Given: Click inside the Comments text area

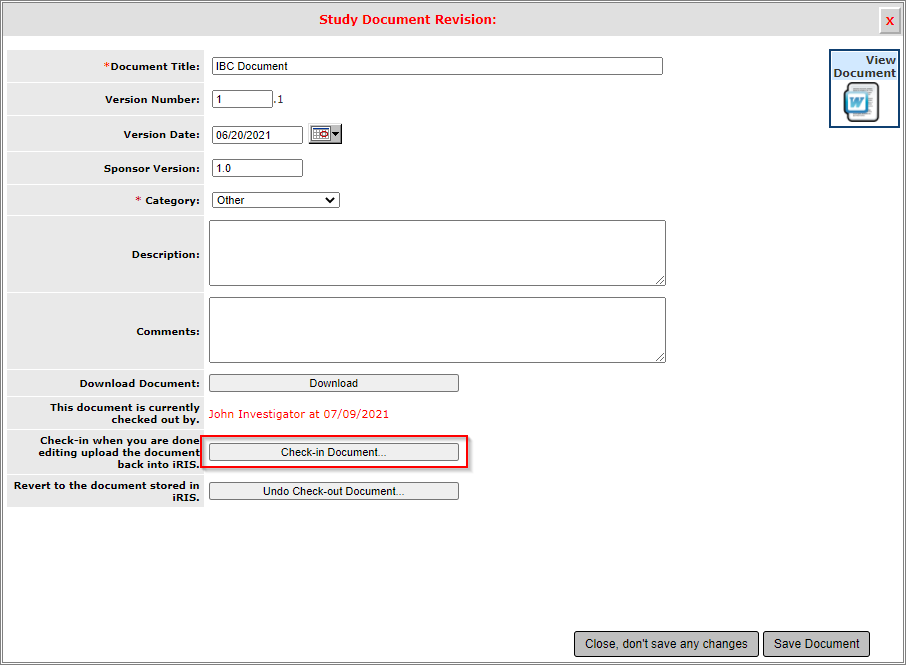Looking at the screenshot, I should (437, 330).
